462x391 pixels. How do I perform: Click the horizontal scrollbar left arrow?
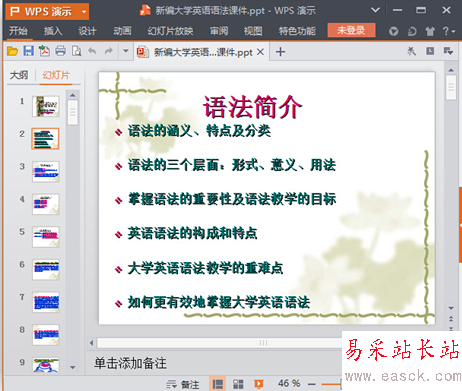point(92,343)
